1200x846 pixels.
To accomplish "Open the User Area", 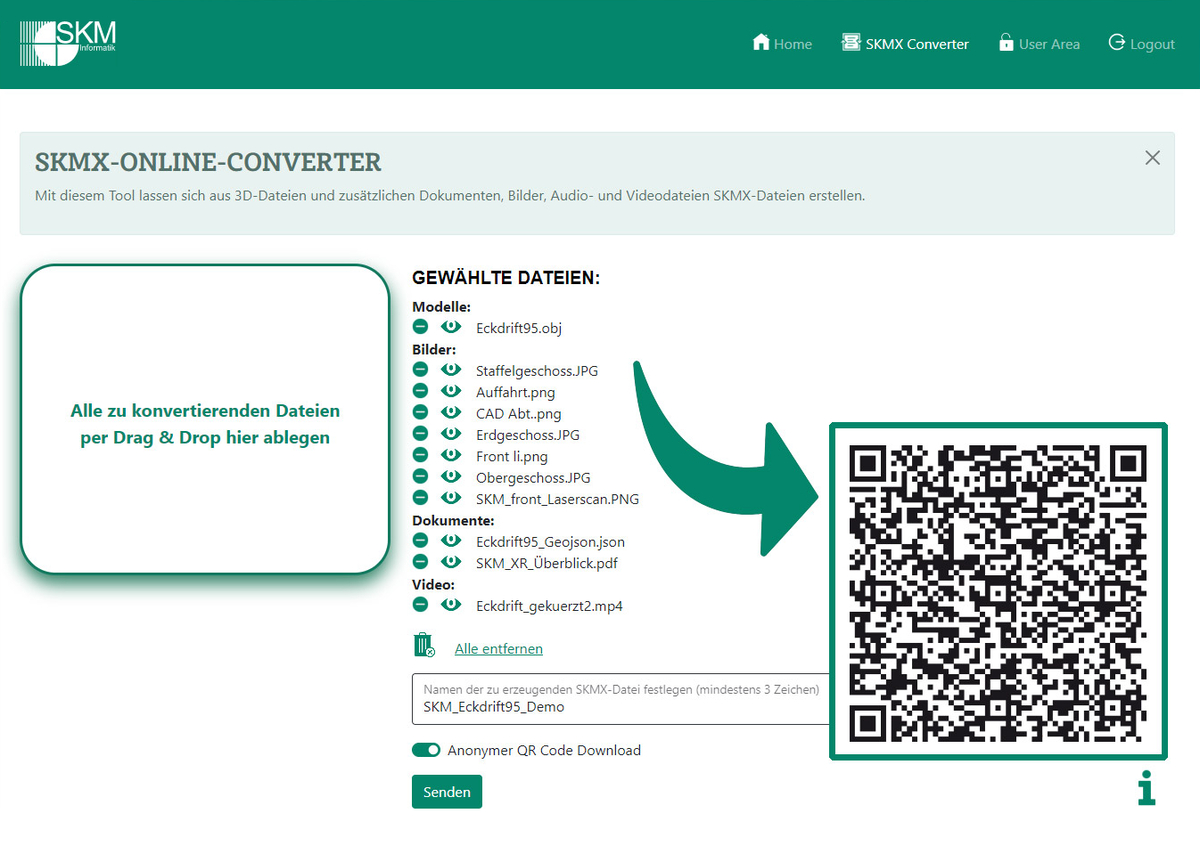I will (x=1039, y=43).
